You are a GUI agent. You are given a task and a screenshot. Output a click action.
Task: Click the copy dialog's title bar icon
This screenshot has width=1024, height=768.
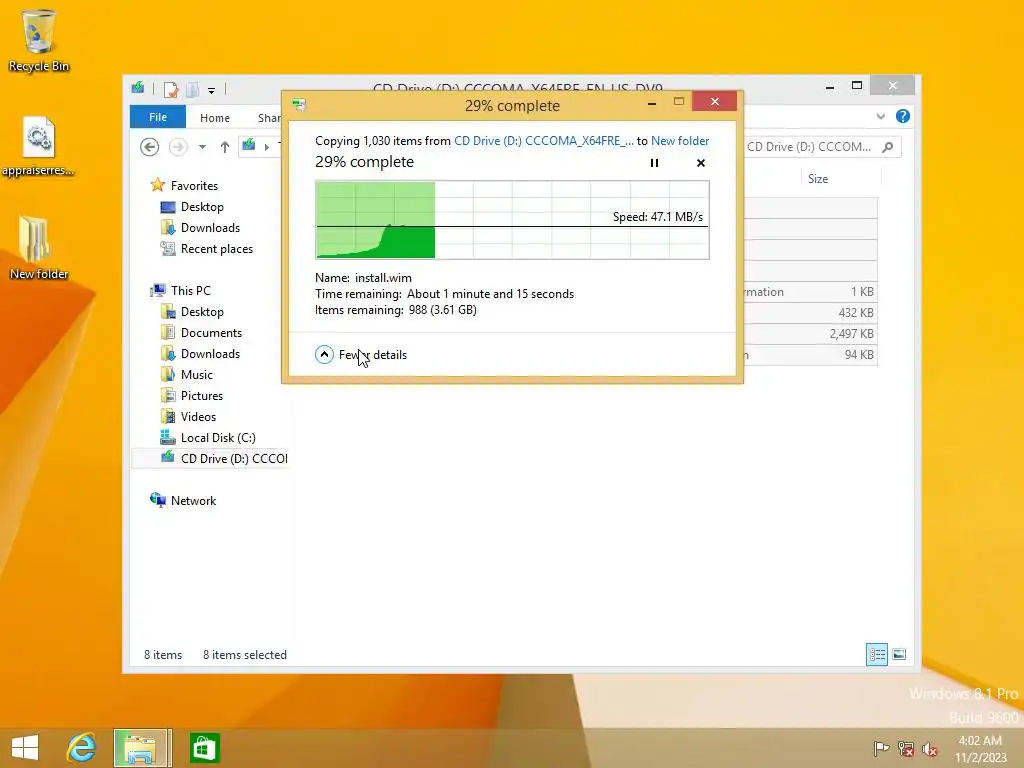tap(299, 104)
